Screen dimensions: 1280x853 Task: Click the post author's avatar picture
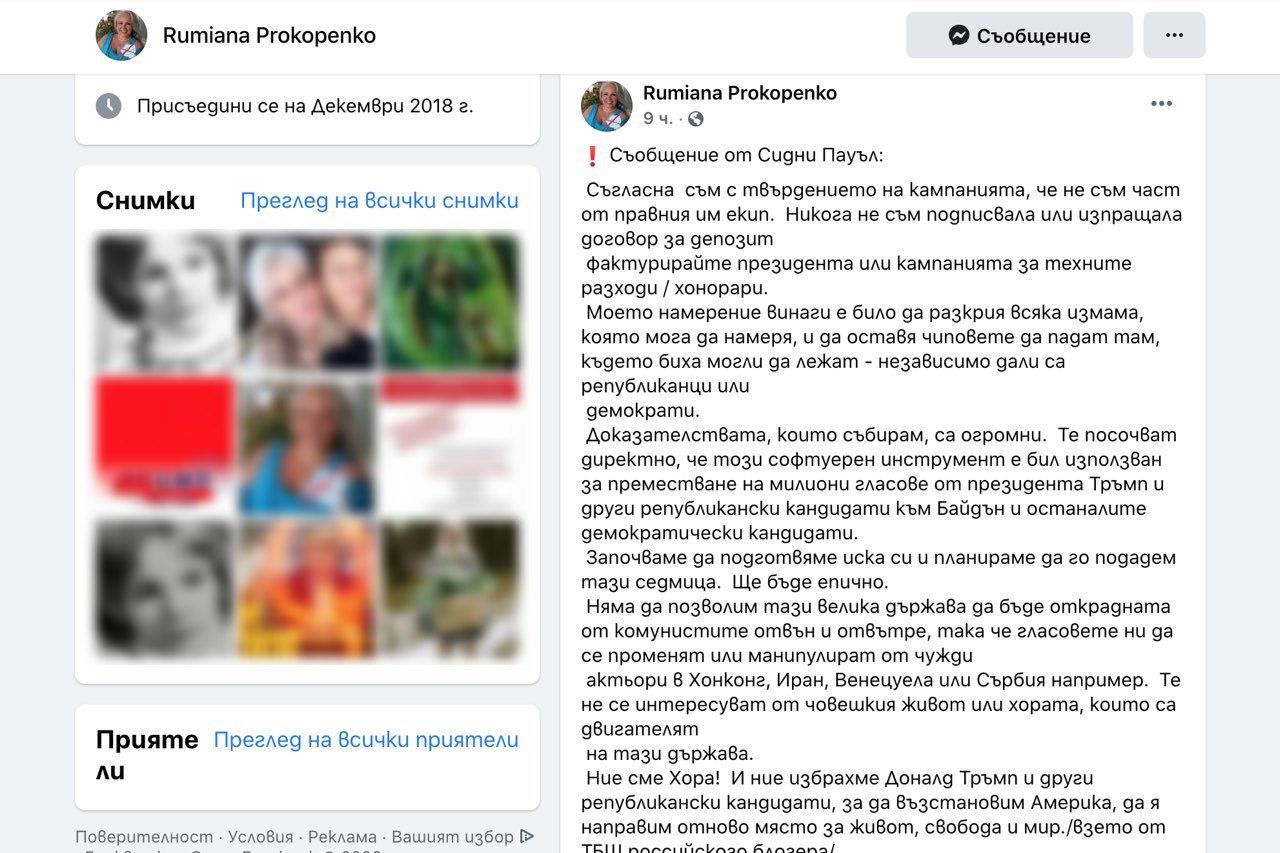click(607, 106)
